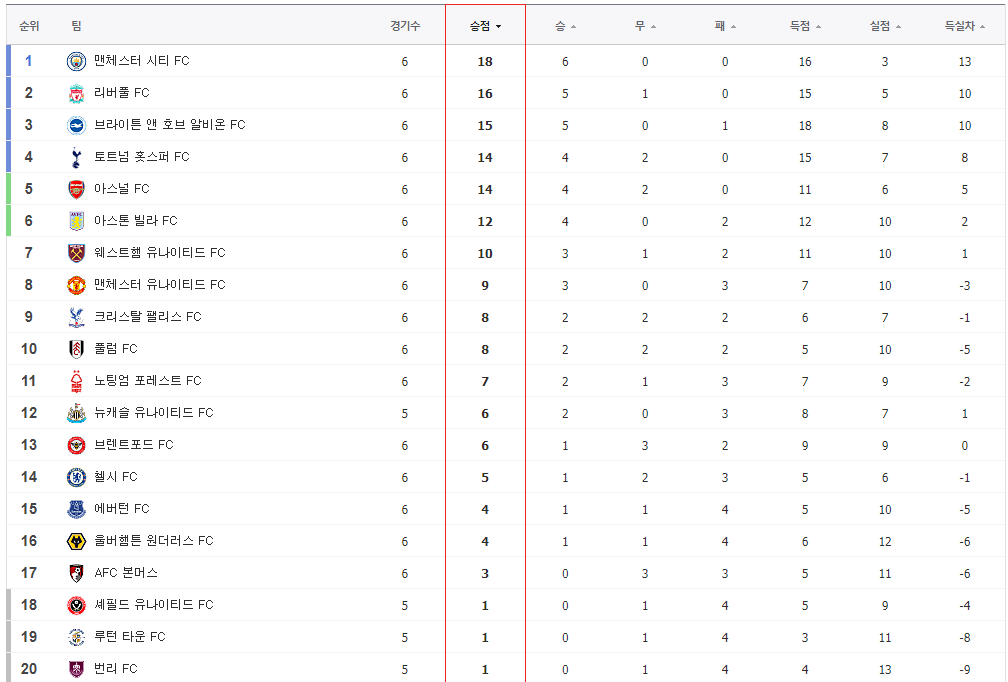Viewport: 1008px width, 682px height.
Task: Click the 리버풀 FC club badge
Action: (77, 93)
